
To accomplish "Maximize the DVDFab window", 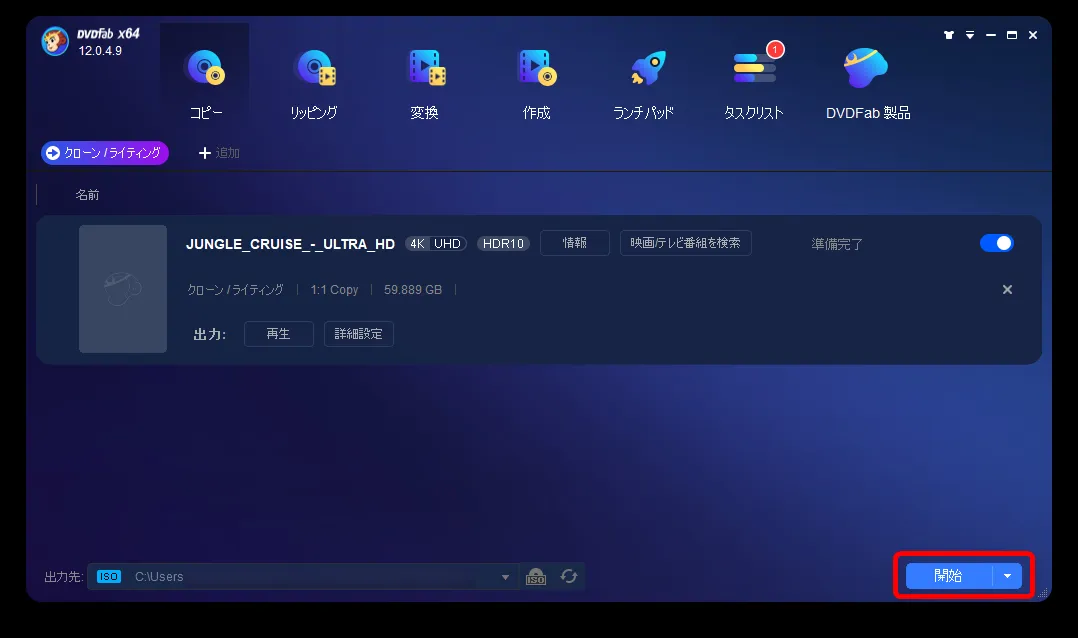I will tap(1012, 35).
